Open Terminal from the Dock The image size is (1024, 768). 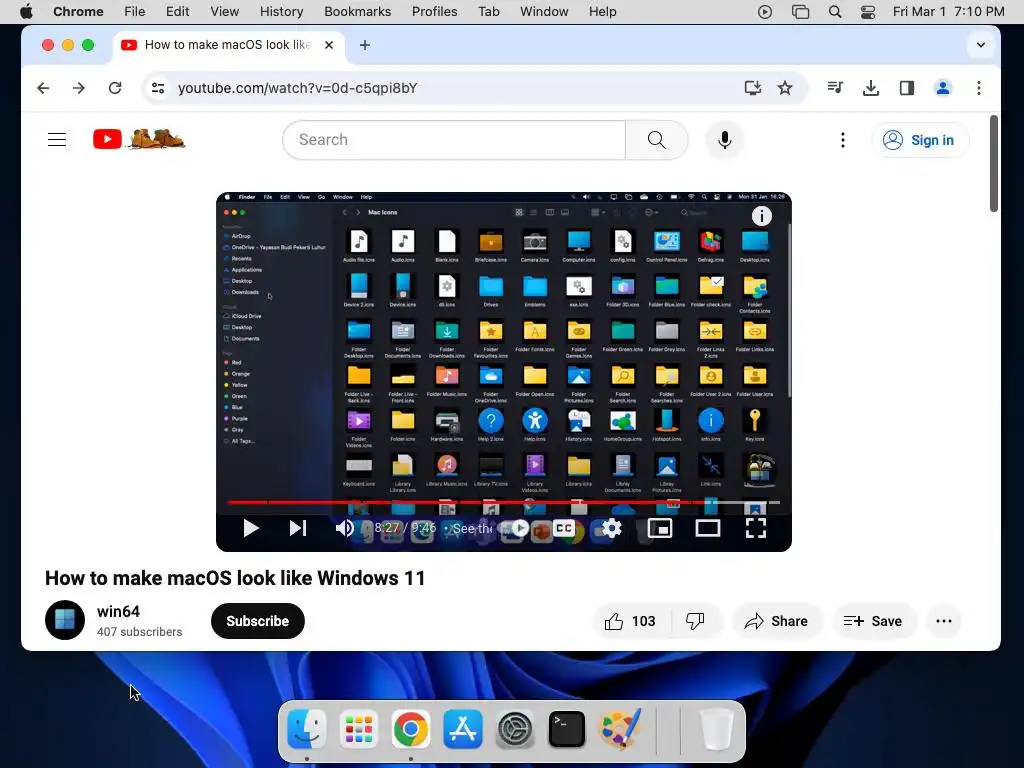(x=567, y=729)
